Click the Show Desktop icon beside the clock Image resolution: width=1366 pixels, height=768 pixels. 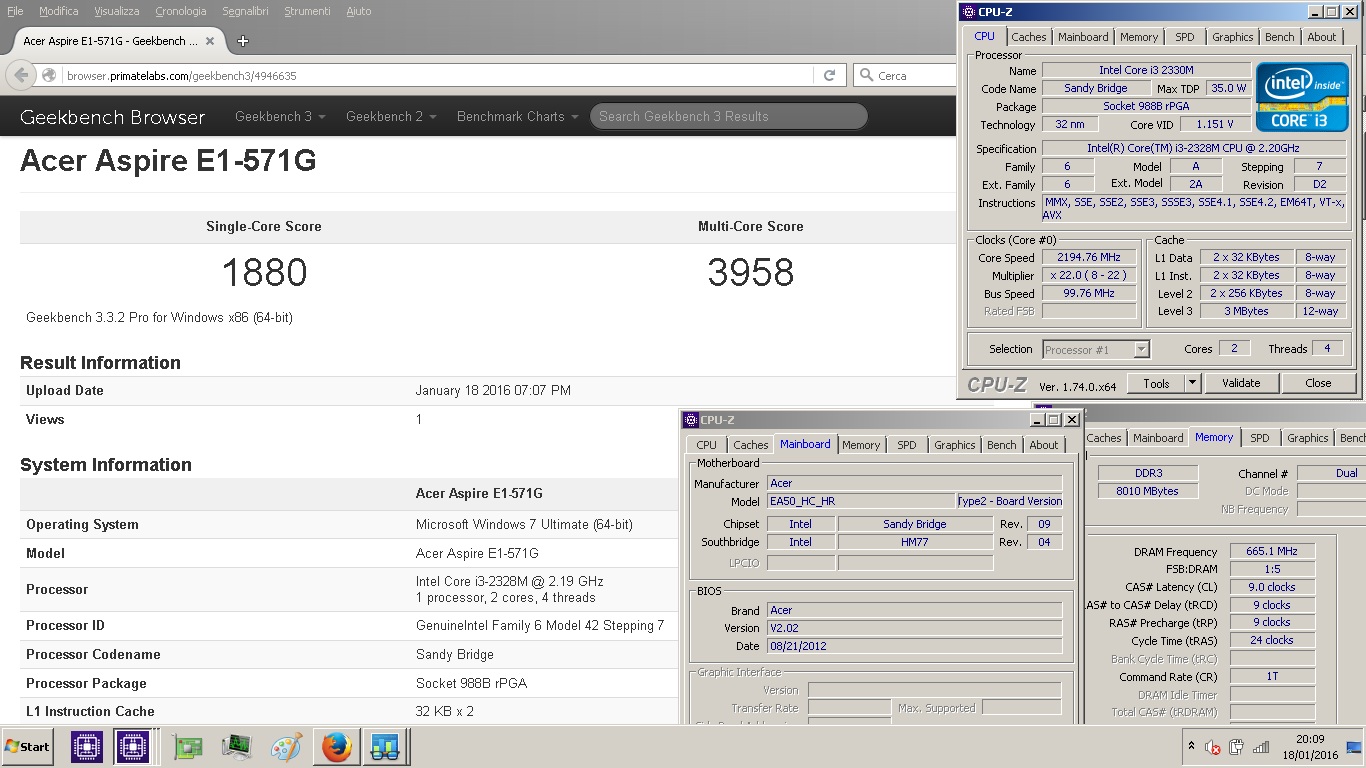click(1354, 747)
